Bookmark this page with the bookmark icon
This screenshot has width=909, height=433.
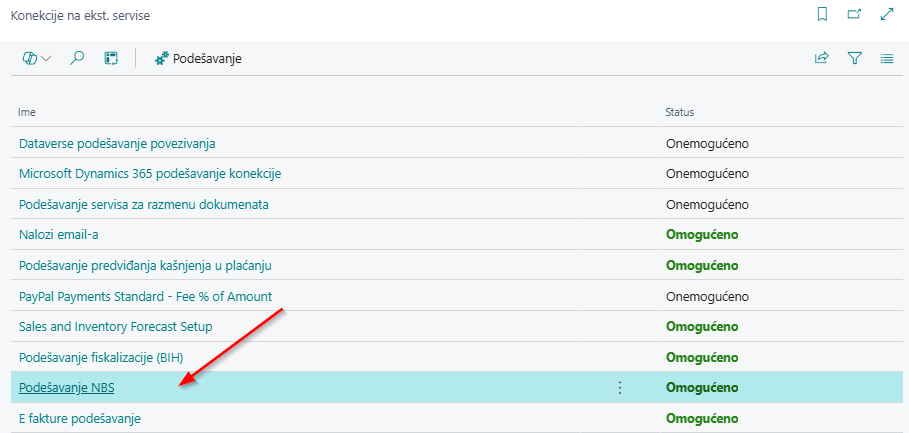(x=822, y=15)
